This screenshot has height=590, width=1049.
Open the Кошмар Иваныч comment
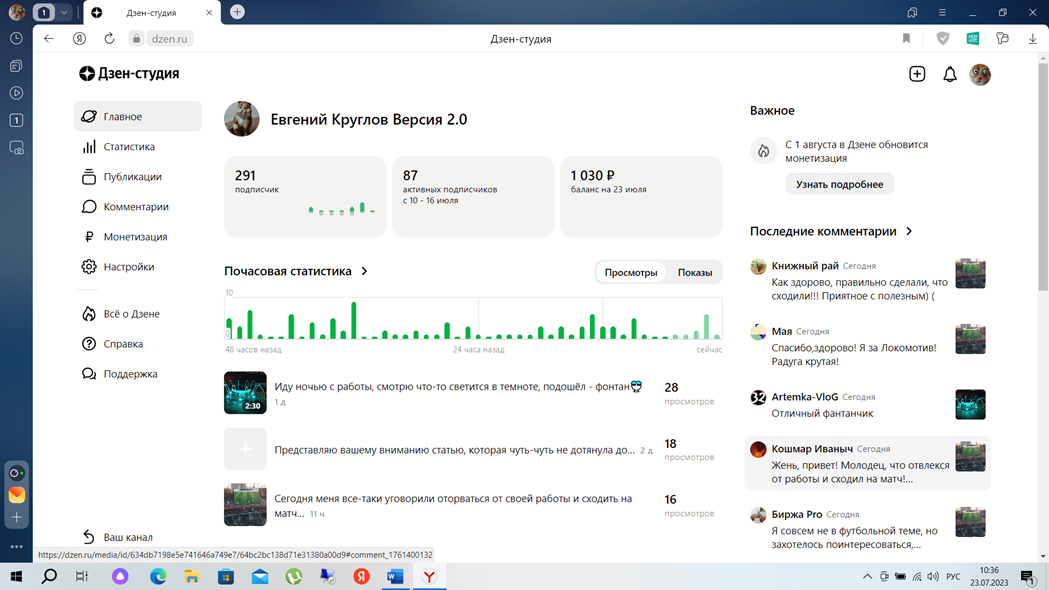tap(868, 464)
